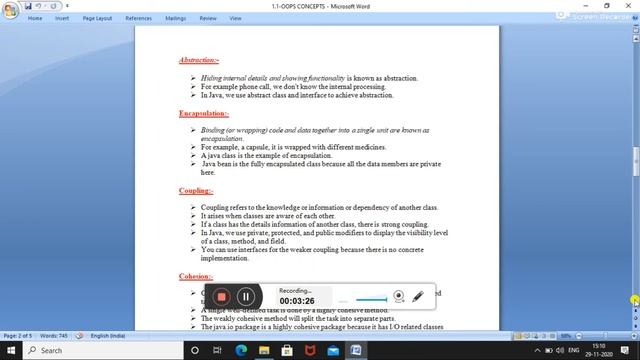The height and width of the screenshot is (360, 640).
Task: Jump to the previous page via browse button
Action: click(636, 311)
